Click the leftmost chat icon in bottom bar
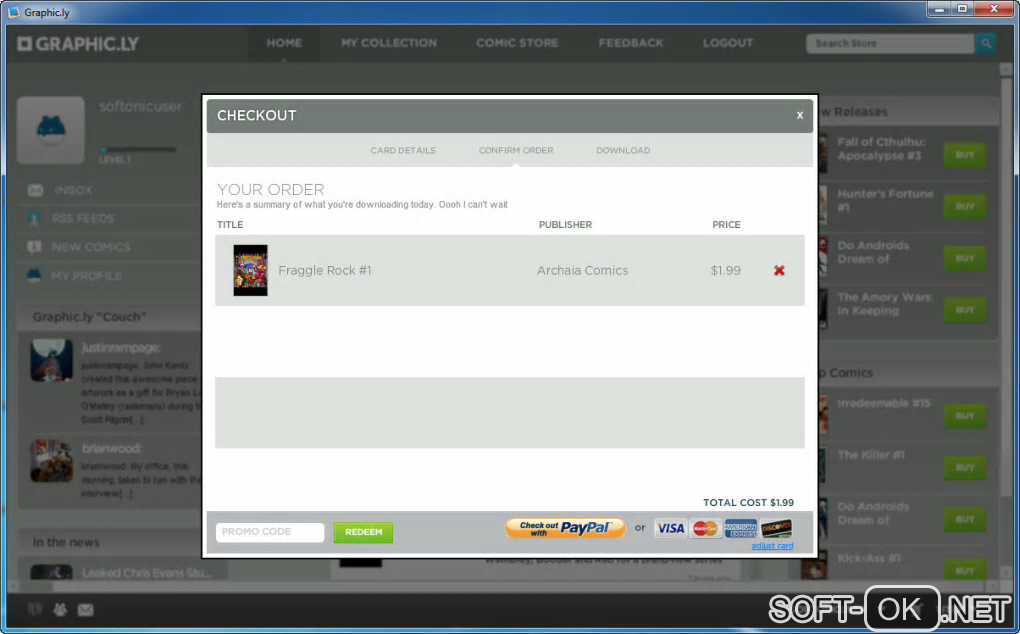The height and width of the screenshot is (634, 1020). tap(34, 610)
